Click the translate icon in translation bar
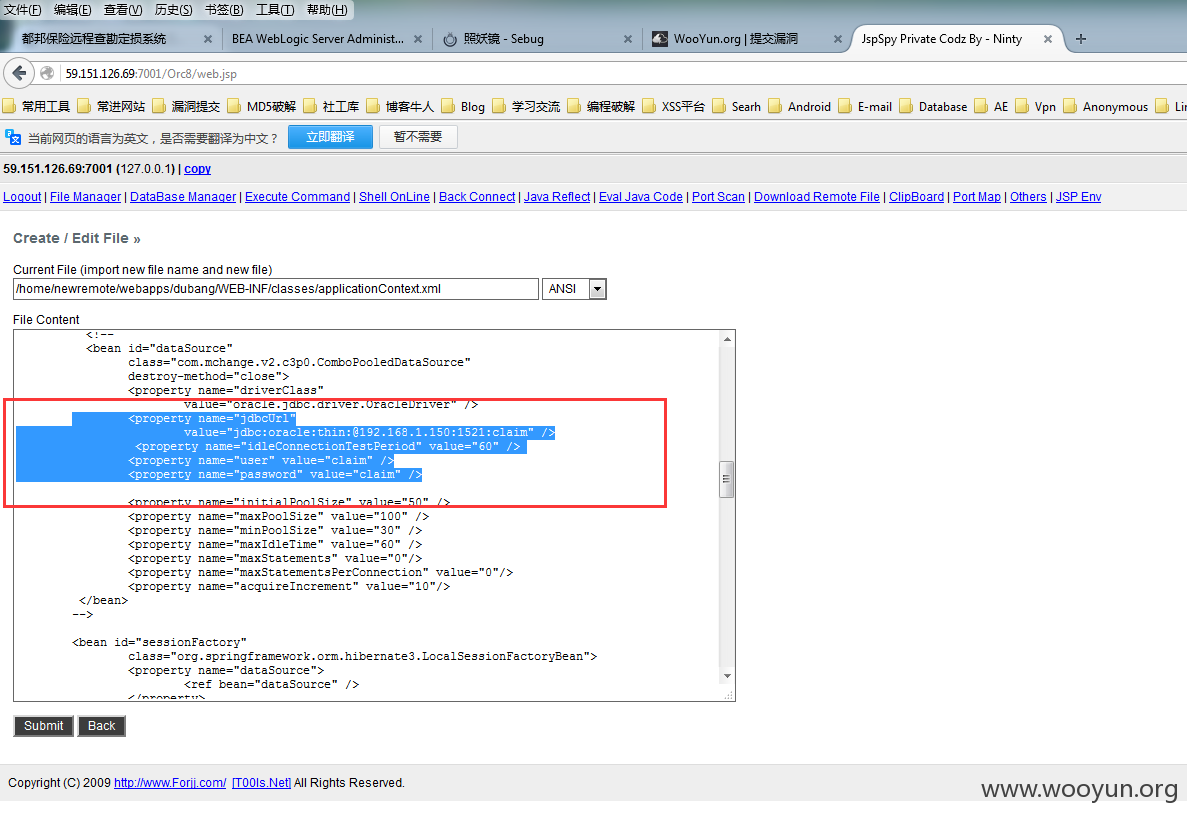The image size is (1187, 818). pos(13,138)
